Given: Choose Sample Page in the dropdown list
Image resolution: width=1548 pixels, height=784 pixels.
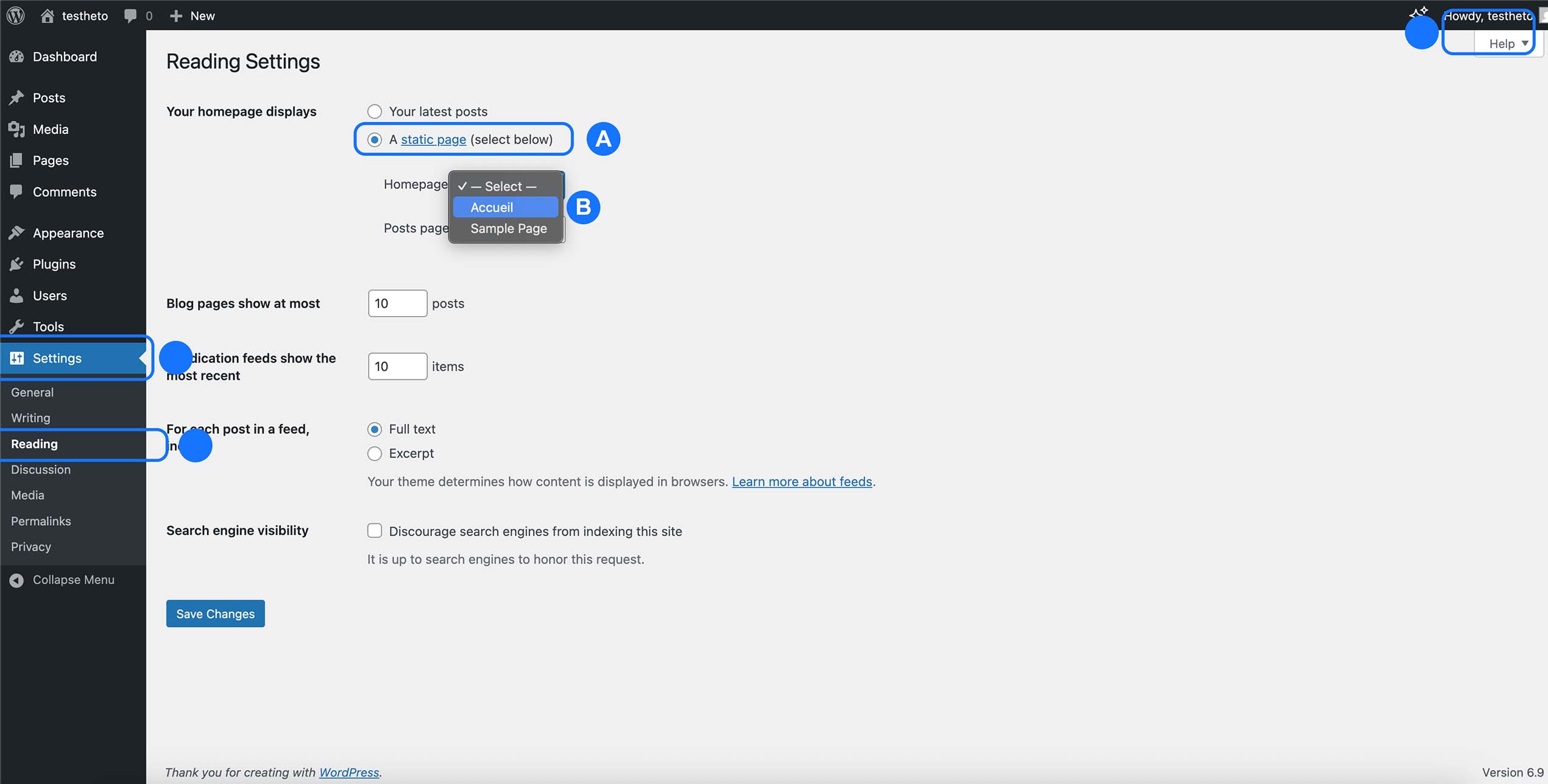Looking at the screenshot, I should click(x=508, y=228).
